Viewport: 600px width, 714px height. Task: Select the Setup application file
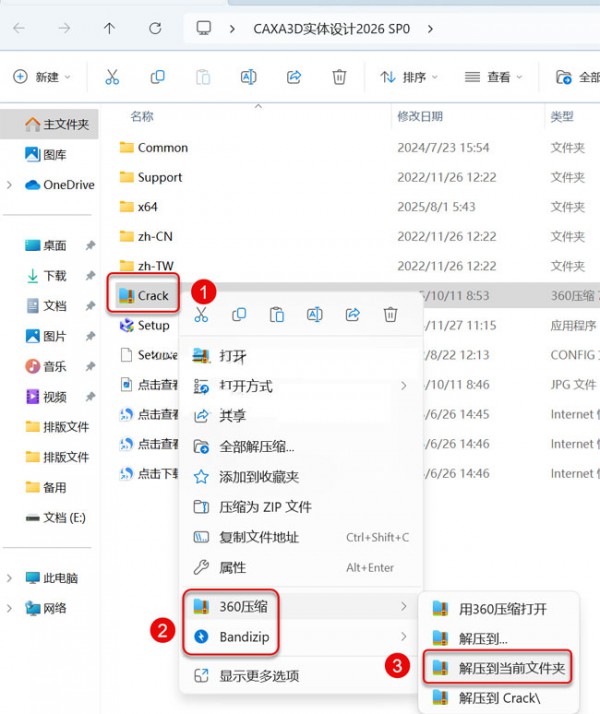[x=144, y=325]
